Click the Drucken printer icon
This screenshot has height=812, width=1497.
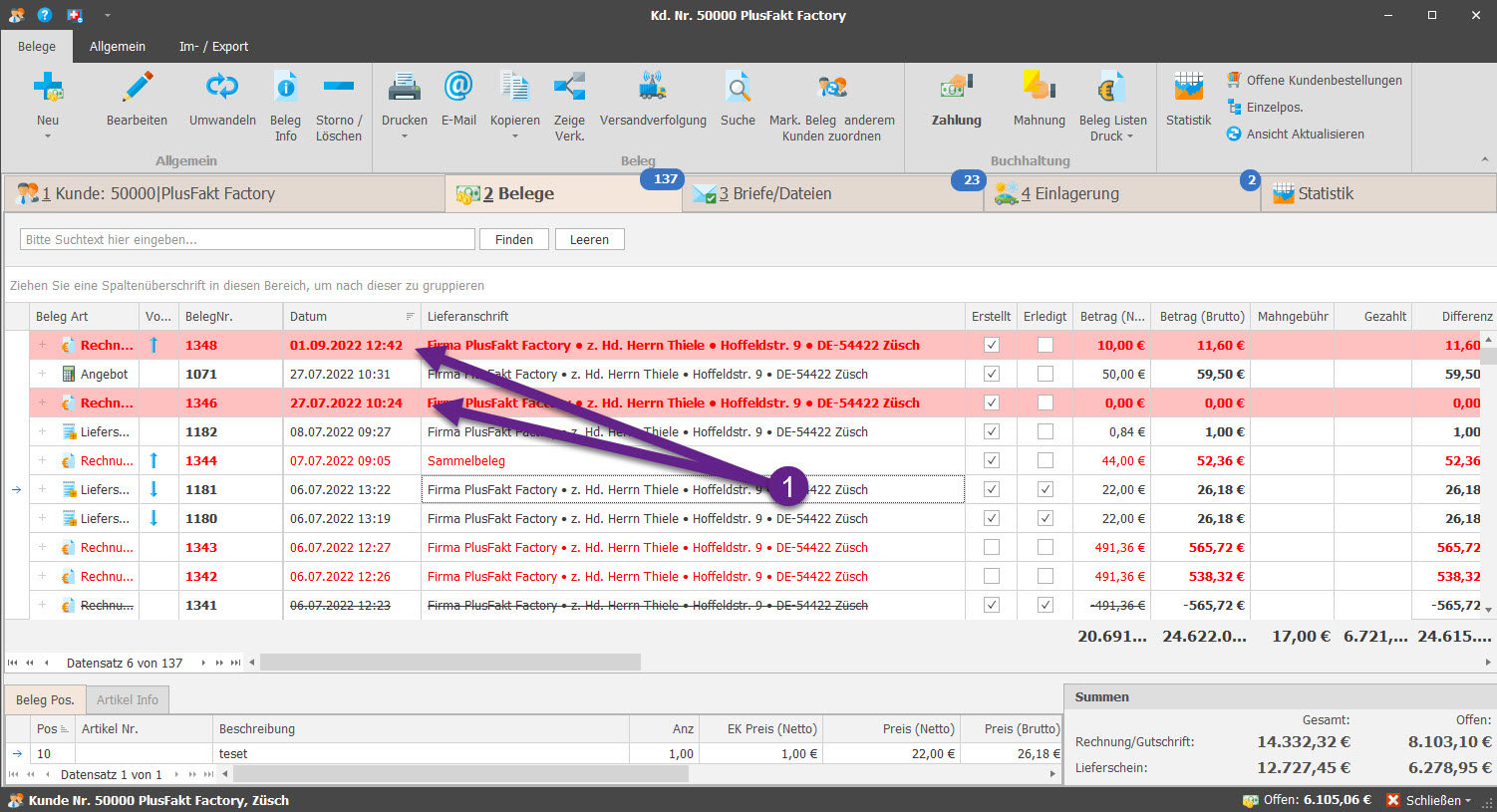404,88
